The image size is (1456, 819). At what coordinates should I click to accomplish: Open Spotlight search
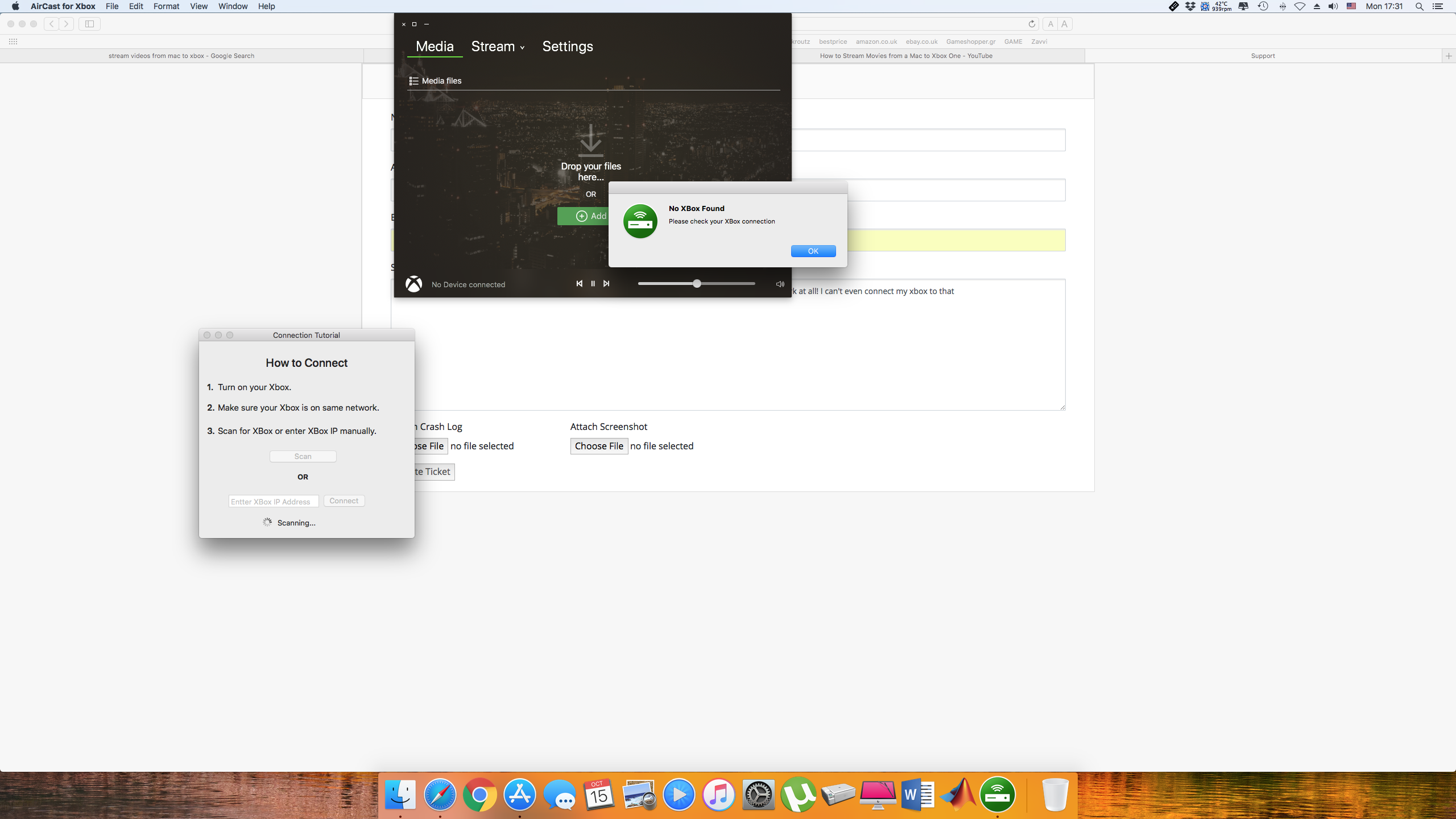click(x=1420, y=6)
